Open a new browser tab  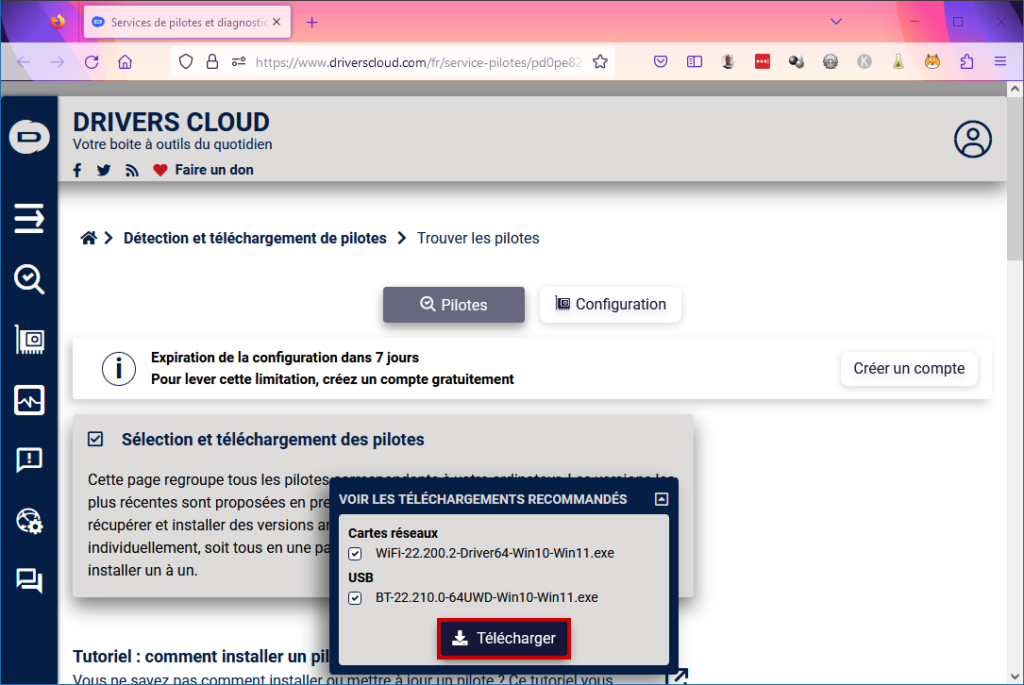[x=312, y=22]
